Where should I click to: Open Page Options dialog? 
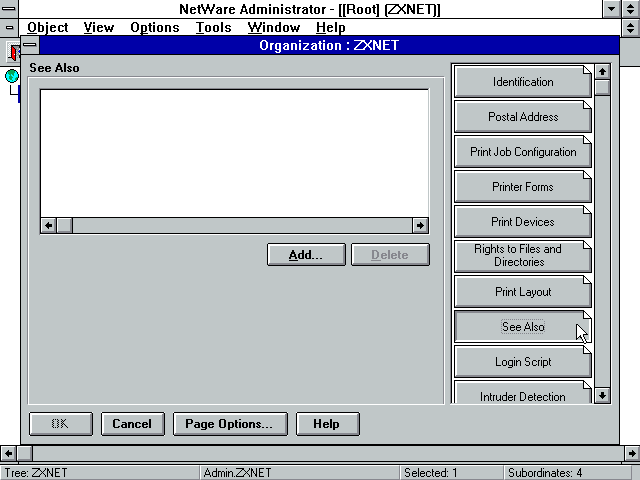(229, 424)
